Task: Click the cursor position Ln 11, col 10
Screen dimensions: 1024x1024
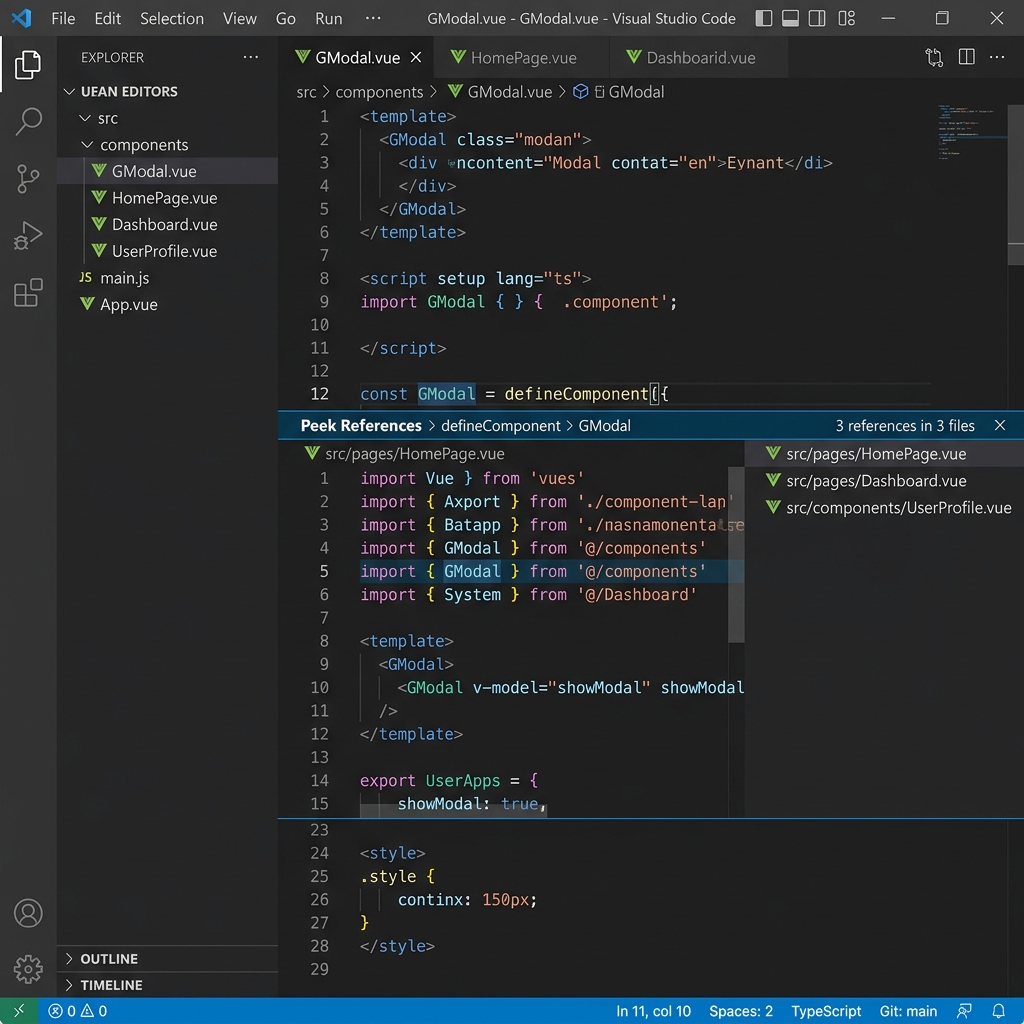Action: pyautogui.click(x=653, y=1011)
